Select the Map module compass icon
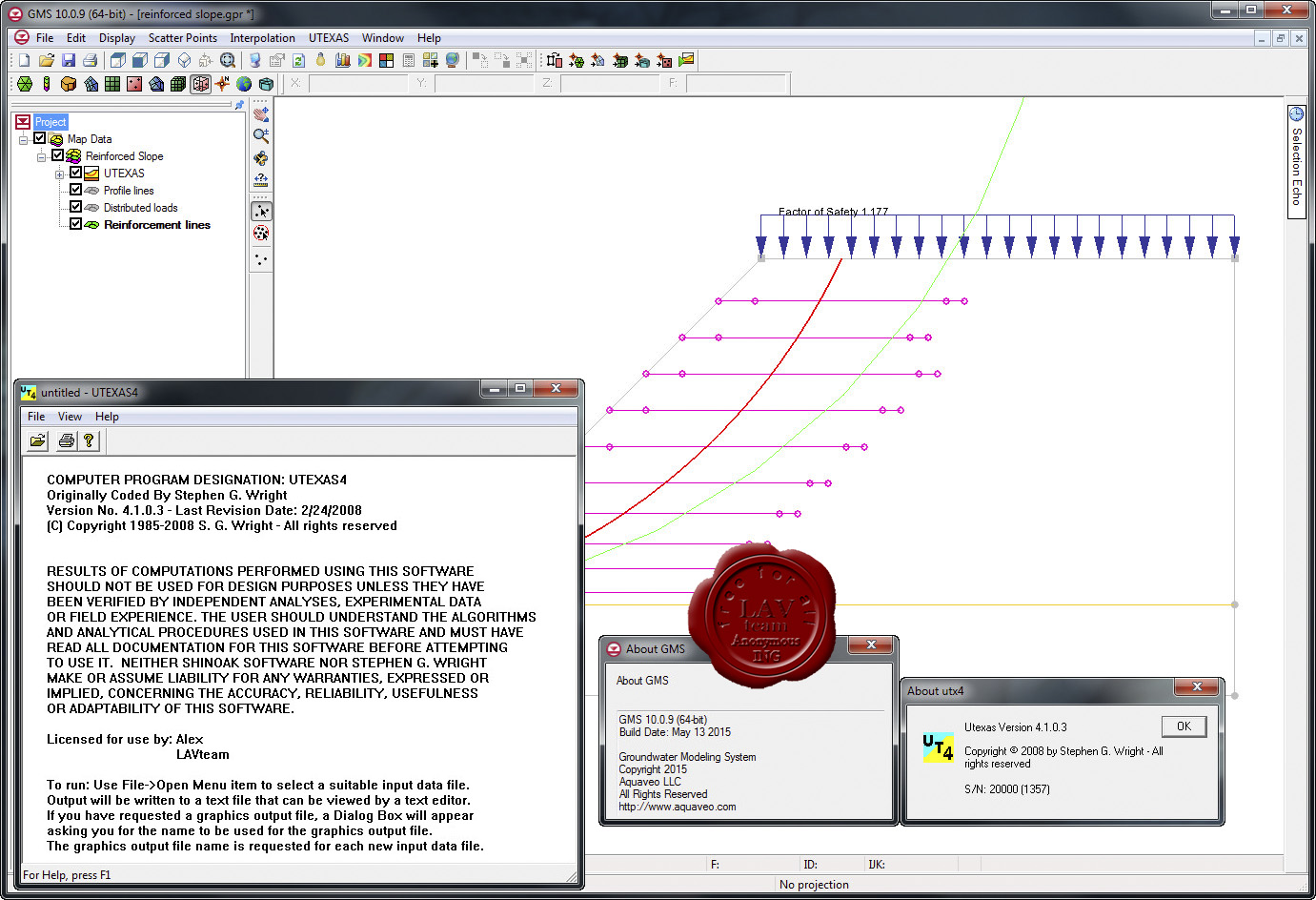1316x900 pixels. coord(222,84)
